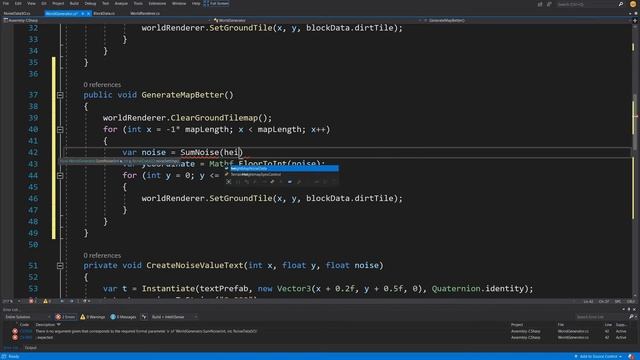The image size is (640, 360).
Task: Open the File menu
Action: [x=6, y=3]
